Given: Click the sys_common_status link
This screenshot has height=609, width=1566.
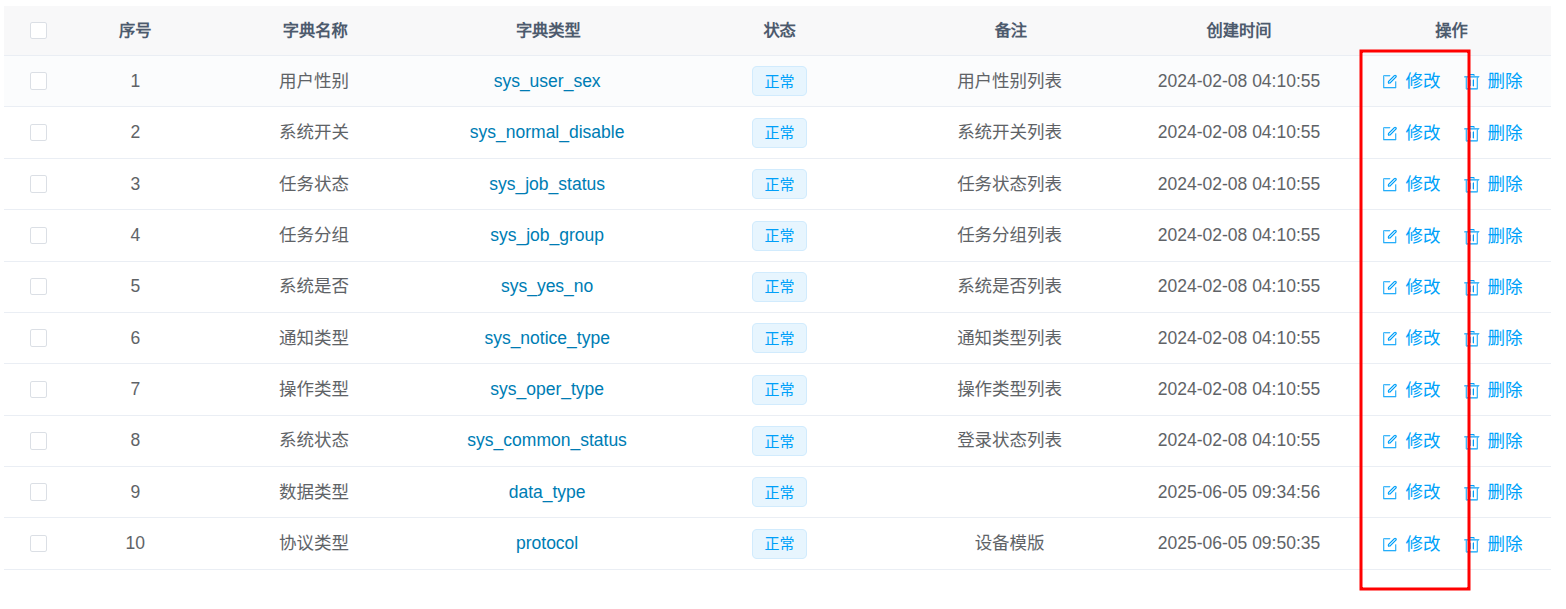Looking at the screenshot, I should 546,440.
